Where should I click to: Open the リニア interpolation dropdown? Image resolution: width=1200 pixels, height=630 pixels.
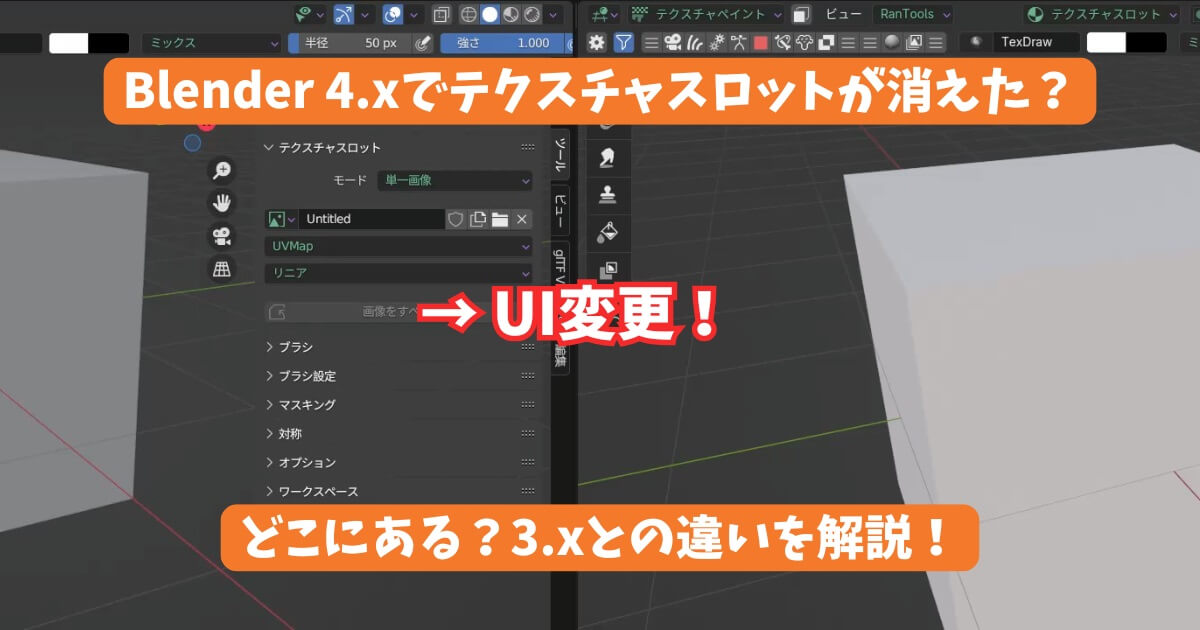pyautogui.click(x=398, y=273)
